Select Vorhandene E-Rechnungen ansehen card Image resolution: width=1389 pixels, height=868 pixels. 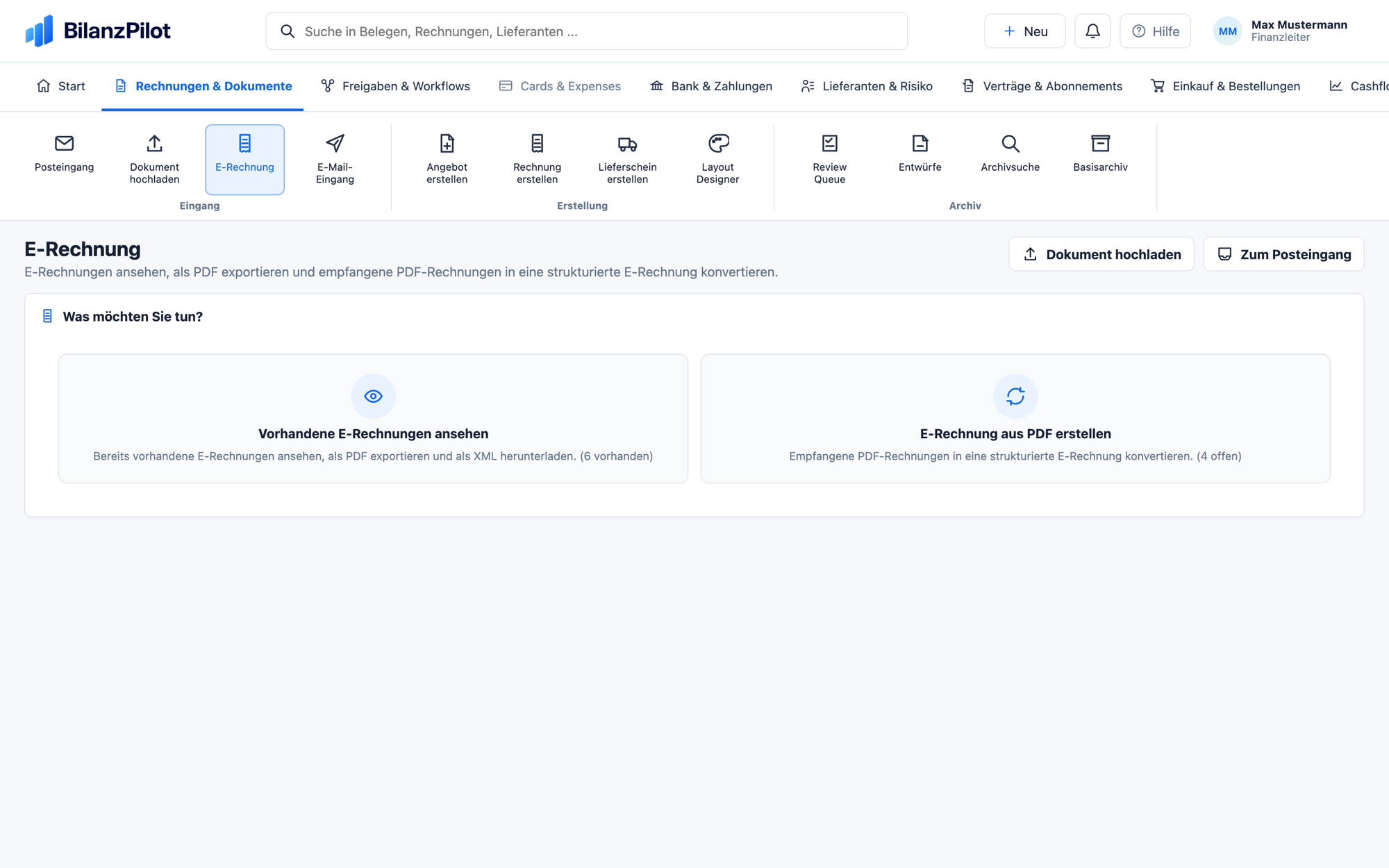pos(373,419)
